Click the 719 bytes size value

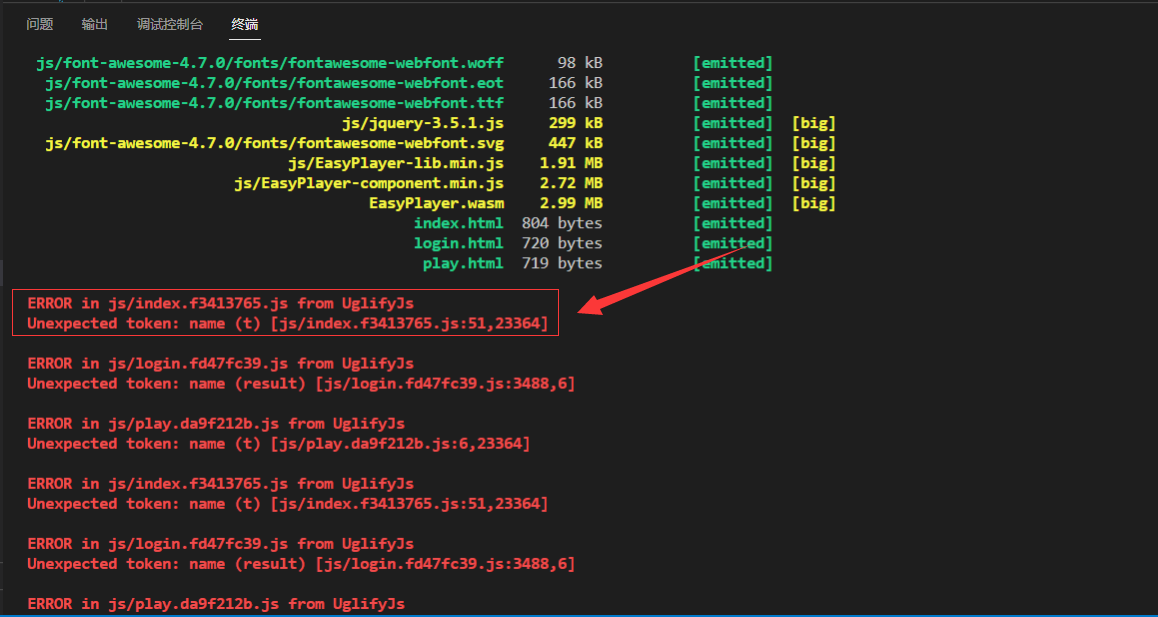pyautogui.click(x=562, y=262)
